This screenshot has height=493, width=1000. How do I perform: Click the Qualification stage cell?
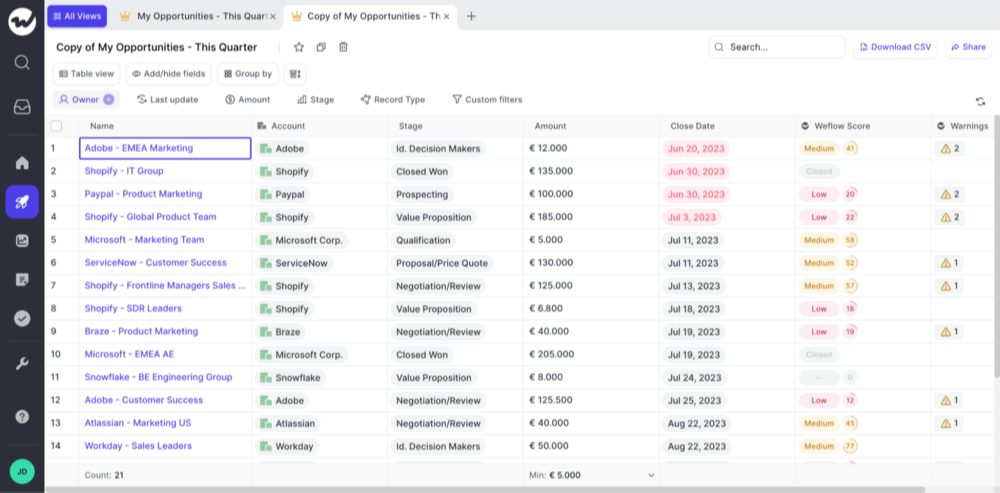pyautogui.click(x=423, y=240)
